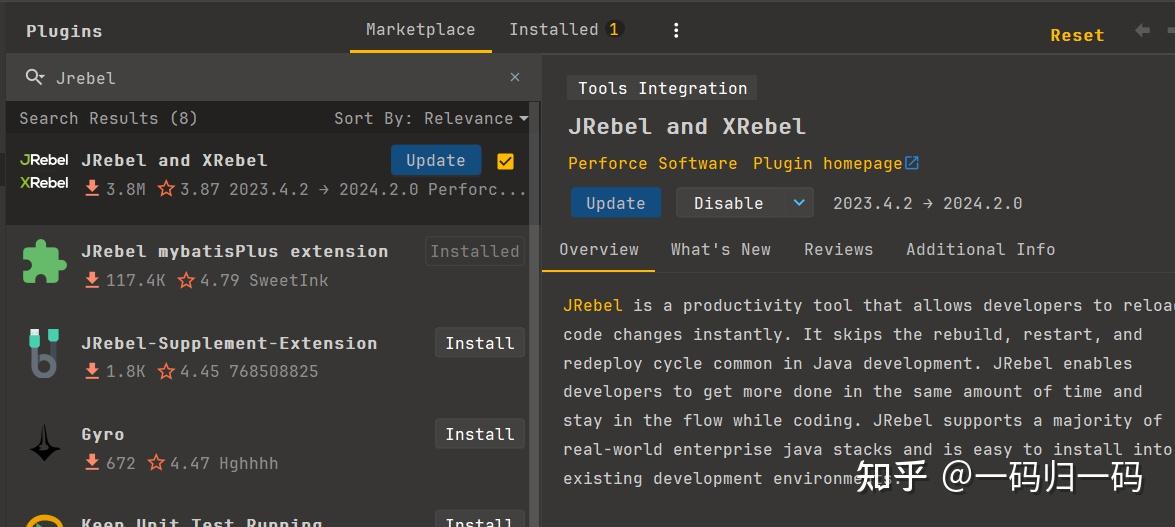Open the Sort By Relevance dropdown

[431, 118]
